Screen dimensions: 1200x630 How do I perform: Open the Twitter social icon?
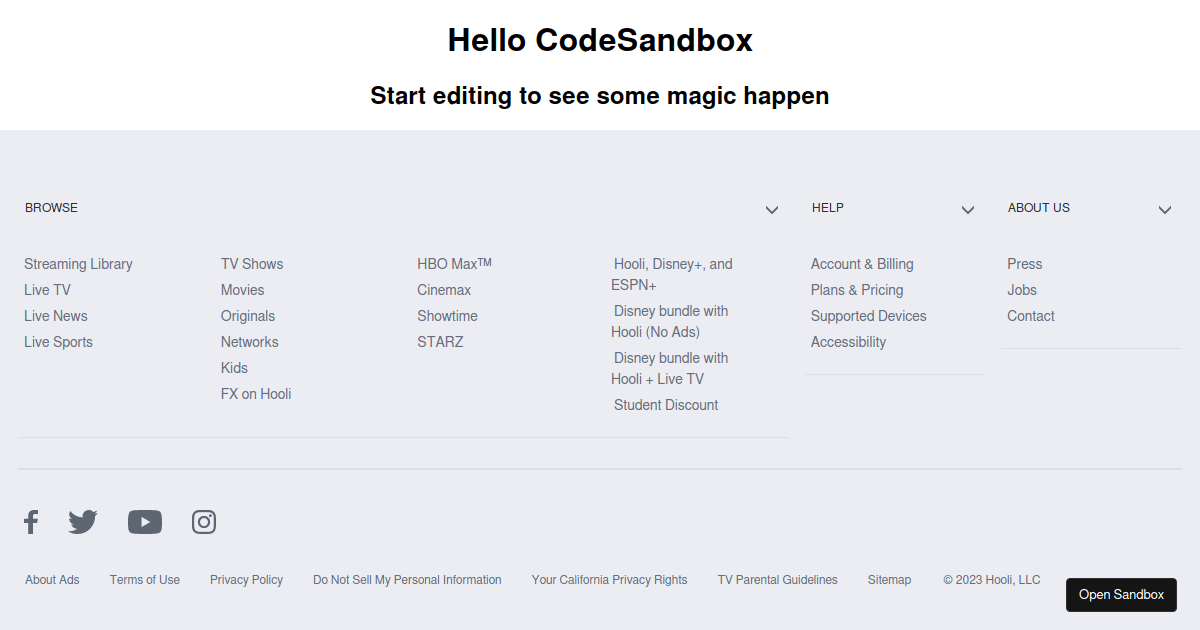[82, 521]
